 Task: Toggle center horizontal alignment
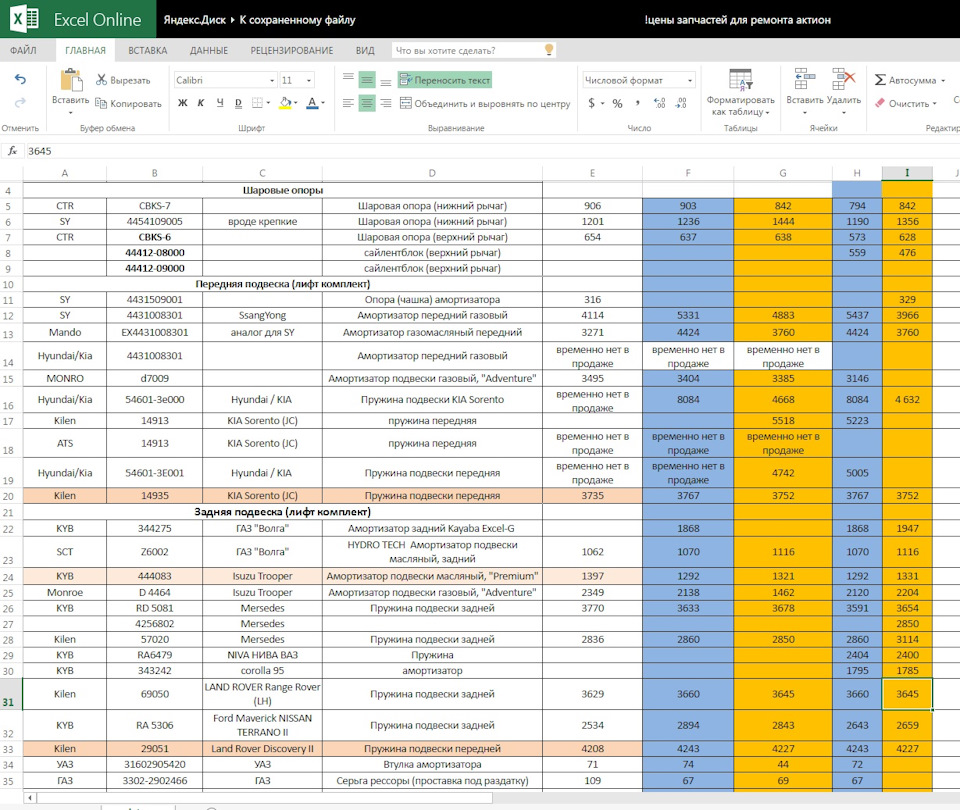[x=367, y=103]
